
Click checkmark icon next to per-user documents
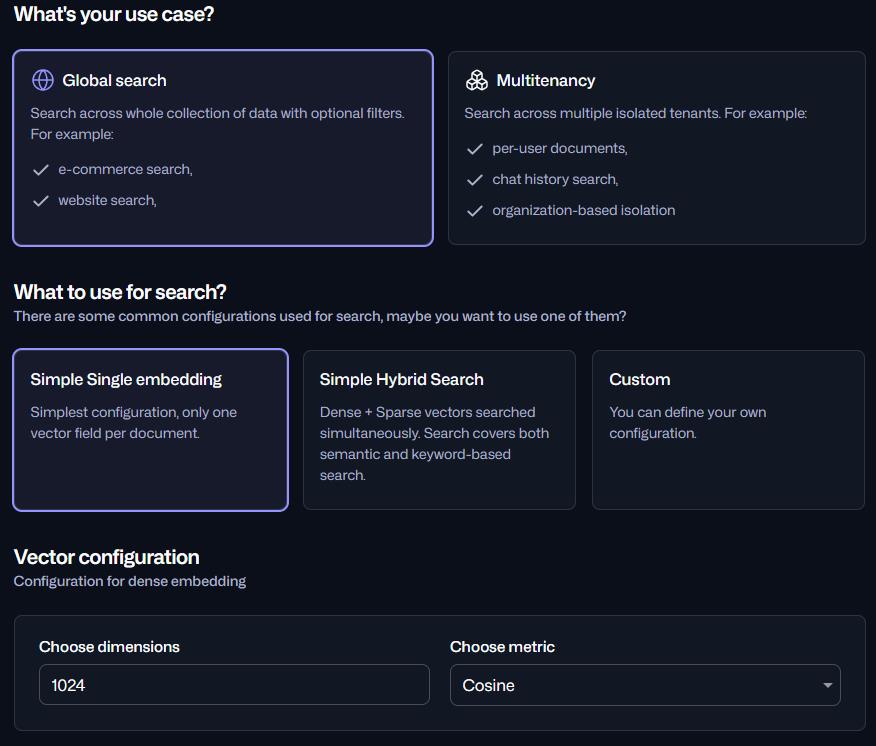tap(475, 149)
